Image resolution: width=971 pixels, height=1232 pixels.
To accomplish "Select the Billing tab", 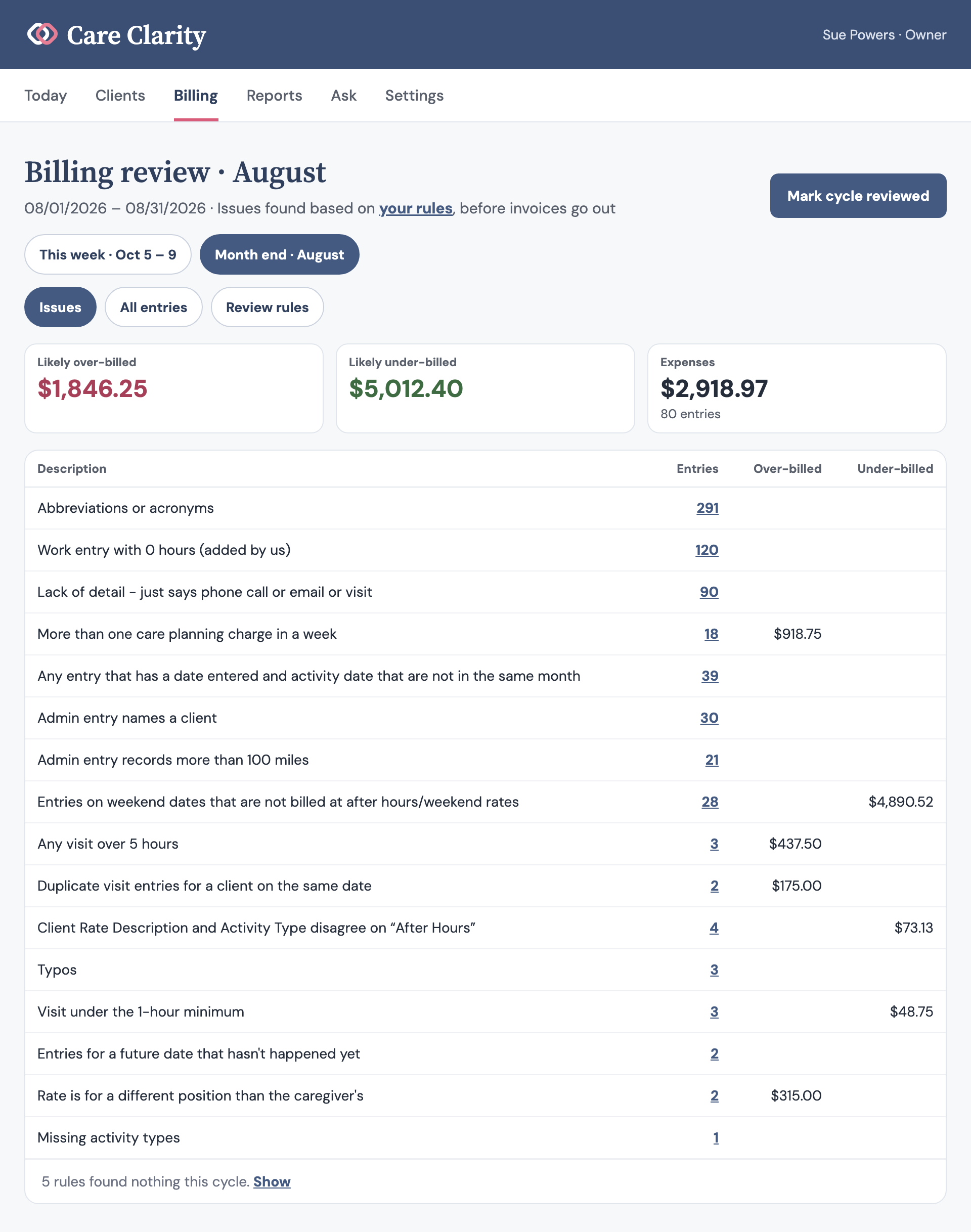I will pyautogui.click(x=196, y=96).
